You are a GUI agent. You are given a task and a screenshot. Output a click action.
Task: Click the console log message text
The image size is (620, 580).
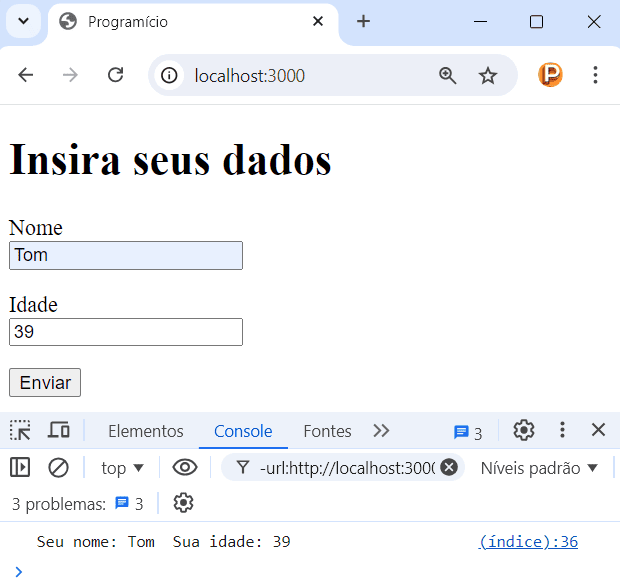[x=163, y=542]
